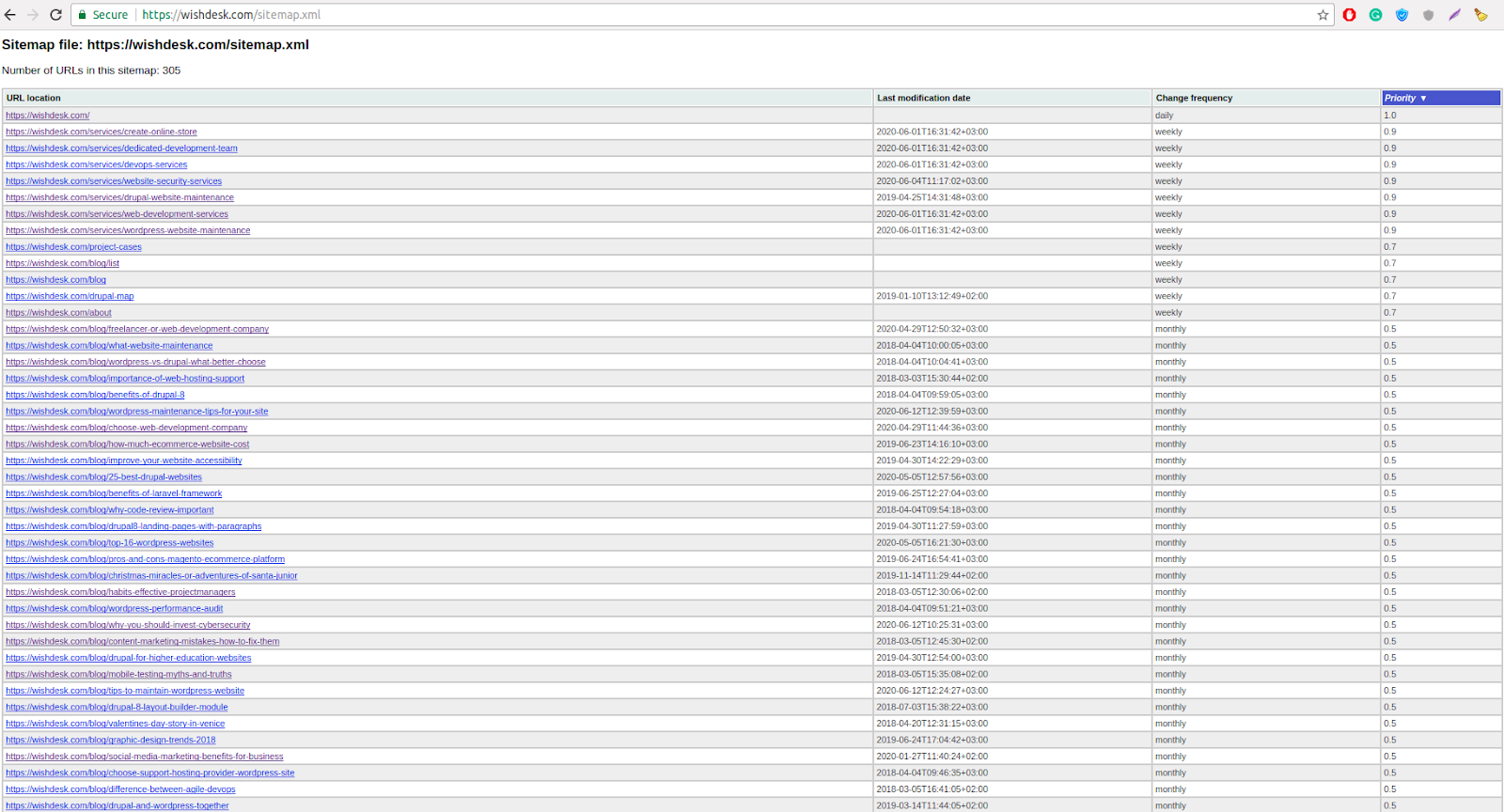The image size is (1504, 812).
Task: Open the tips-to-maintain-wordpress-website link
Action: point(125,691)
